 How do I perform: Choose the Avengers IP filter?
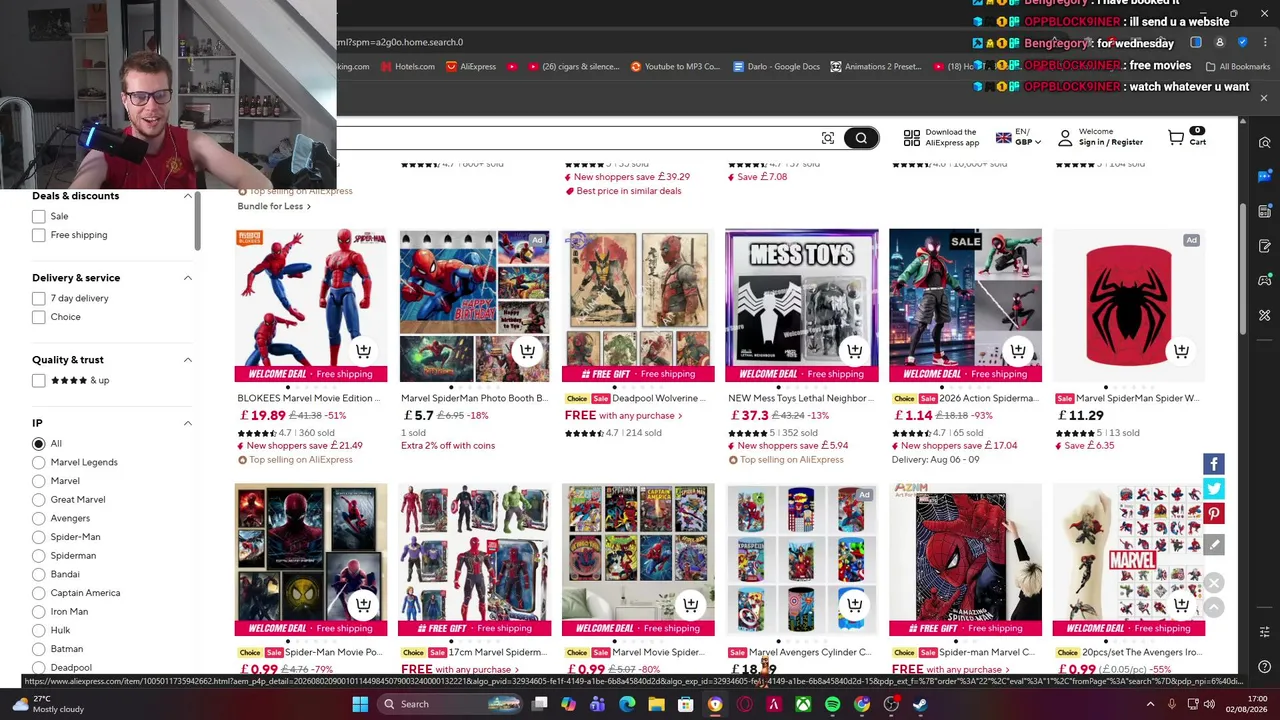tap(39, 518)
